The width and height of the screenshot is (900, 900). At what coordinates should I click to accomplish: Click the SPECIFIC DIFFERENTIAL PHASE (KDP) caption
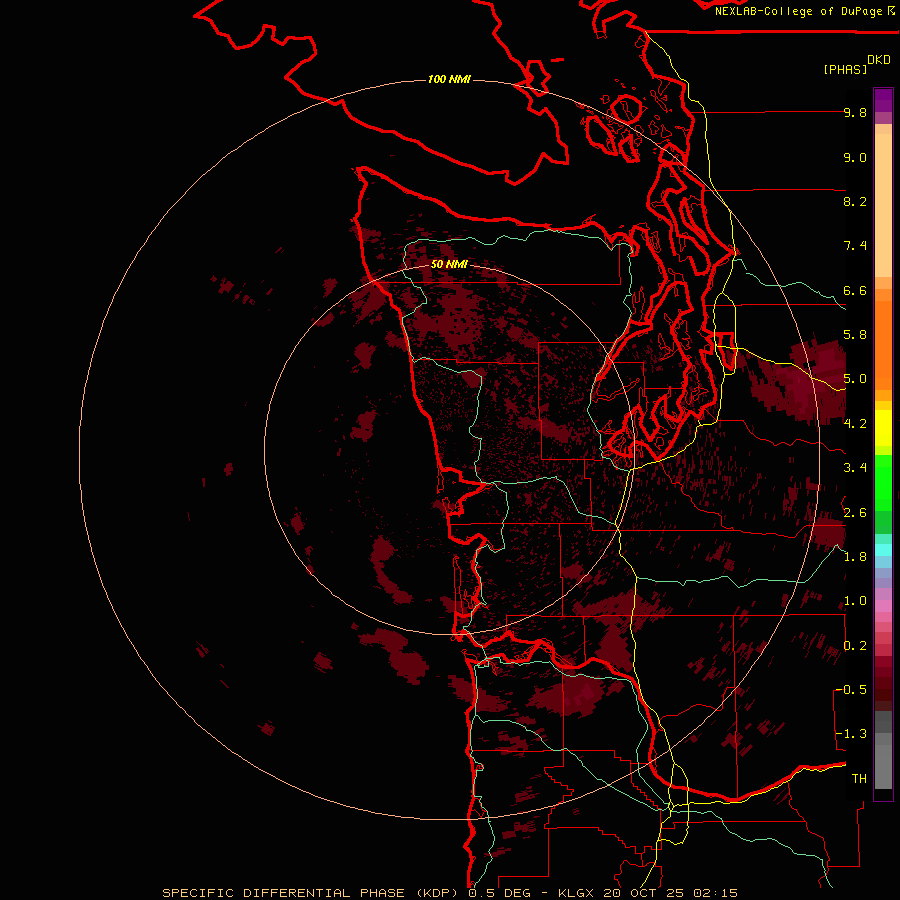point(312,893)
